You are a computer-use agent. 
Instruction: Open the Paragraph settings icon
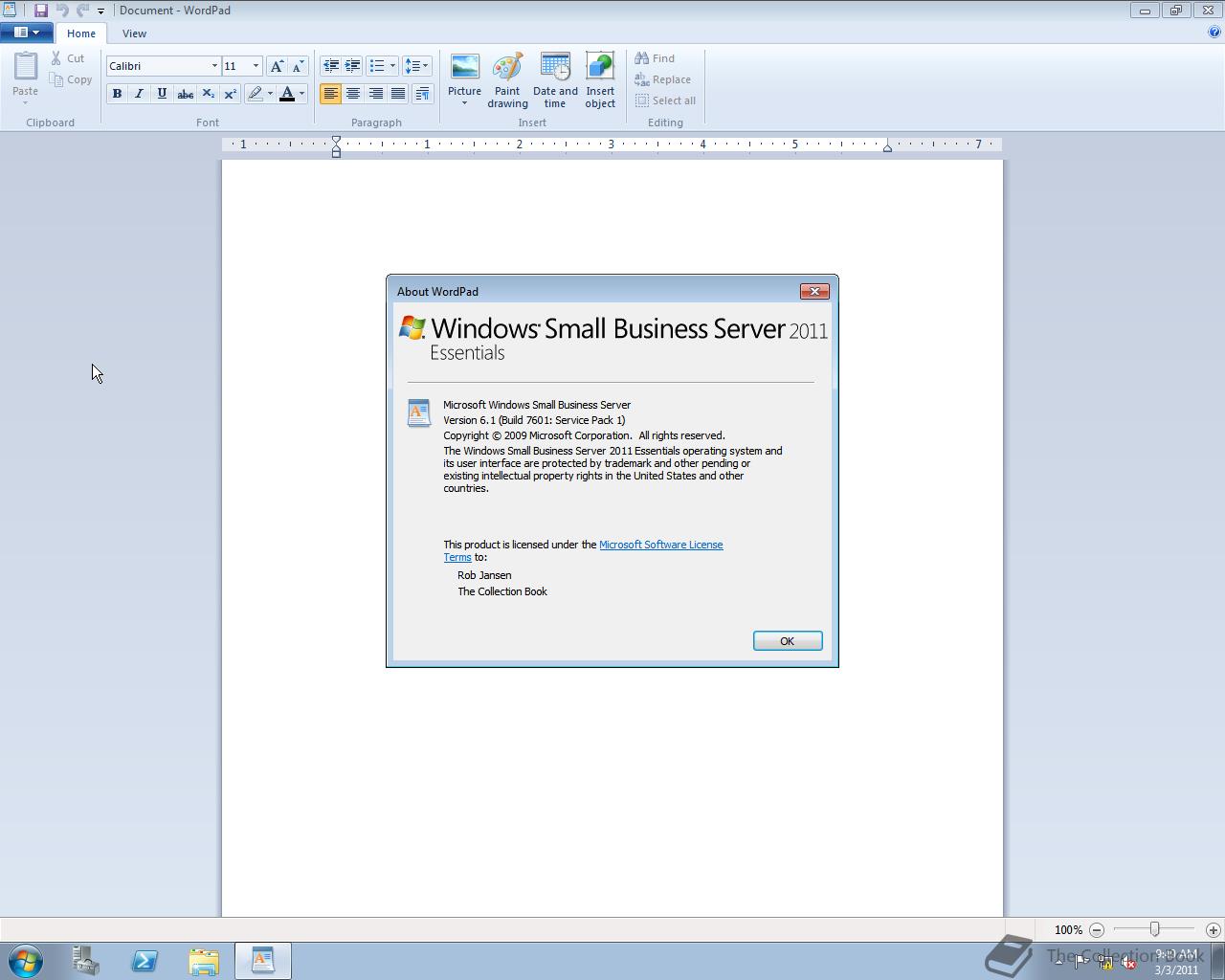click(422, 94)
